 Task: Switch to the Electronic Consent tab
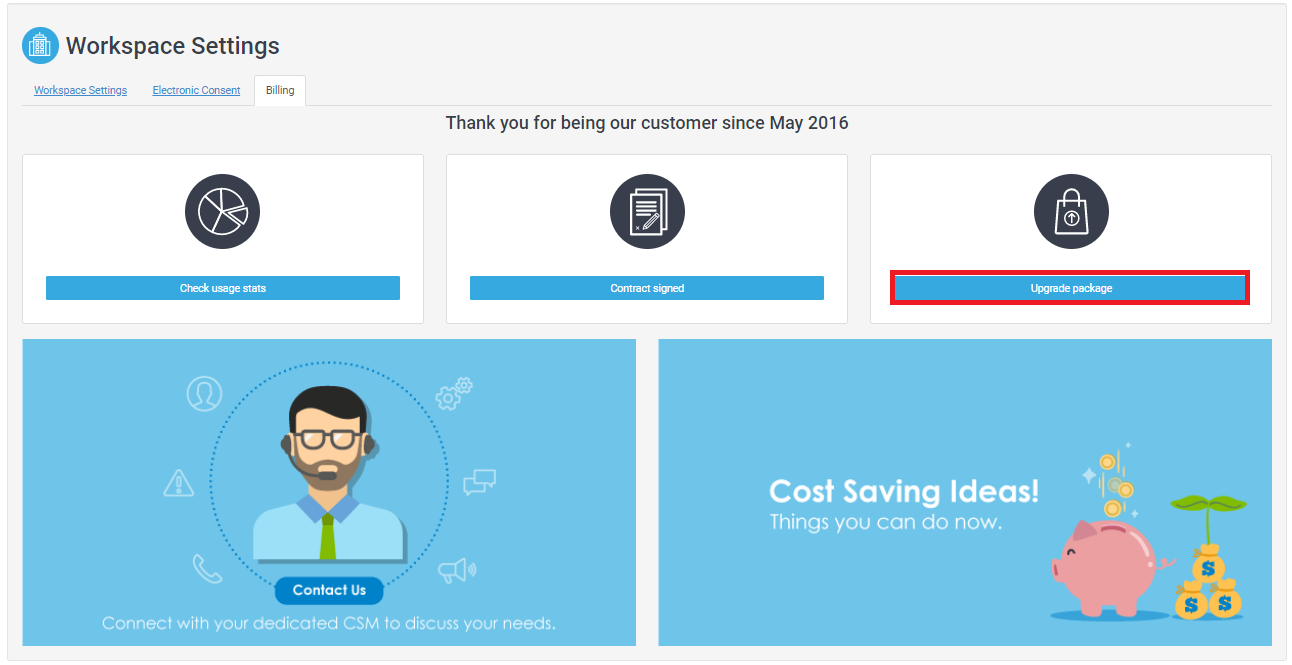point(196,90)
